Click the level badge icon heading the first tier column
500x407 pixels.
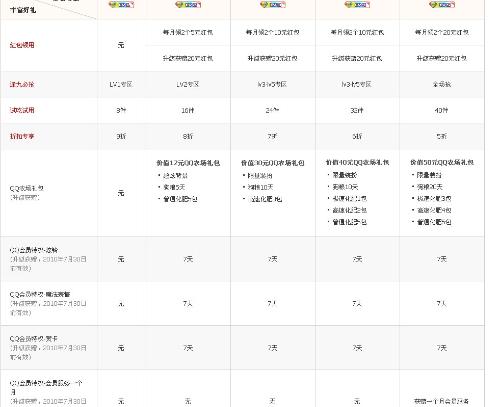tap(121, 5)
